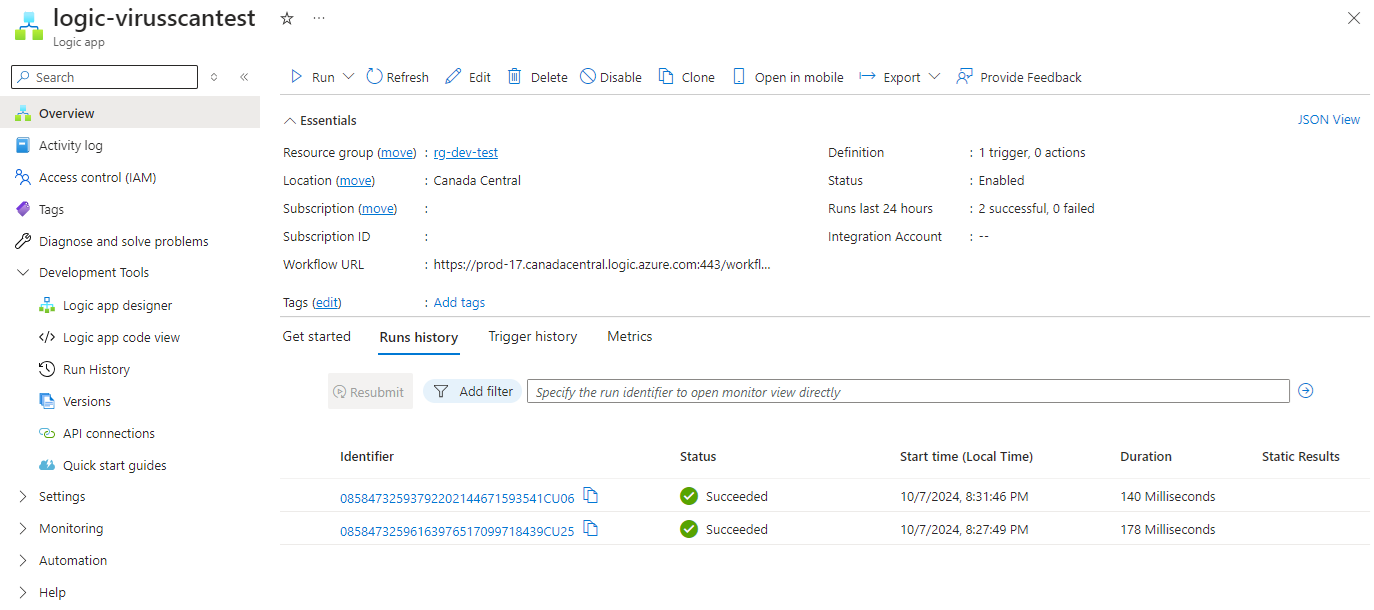Open run 08584732596163976517099718439CU25
Screen dimensions: 1374x610
point(458,531)
